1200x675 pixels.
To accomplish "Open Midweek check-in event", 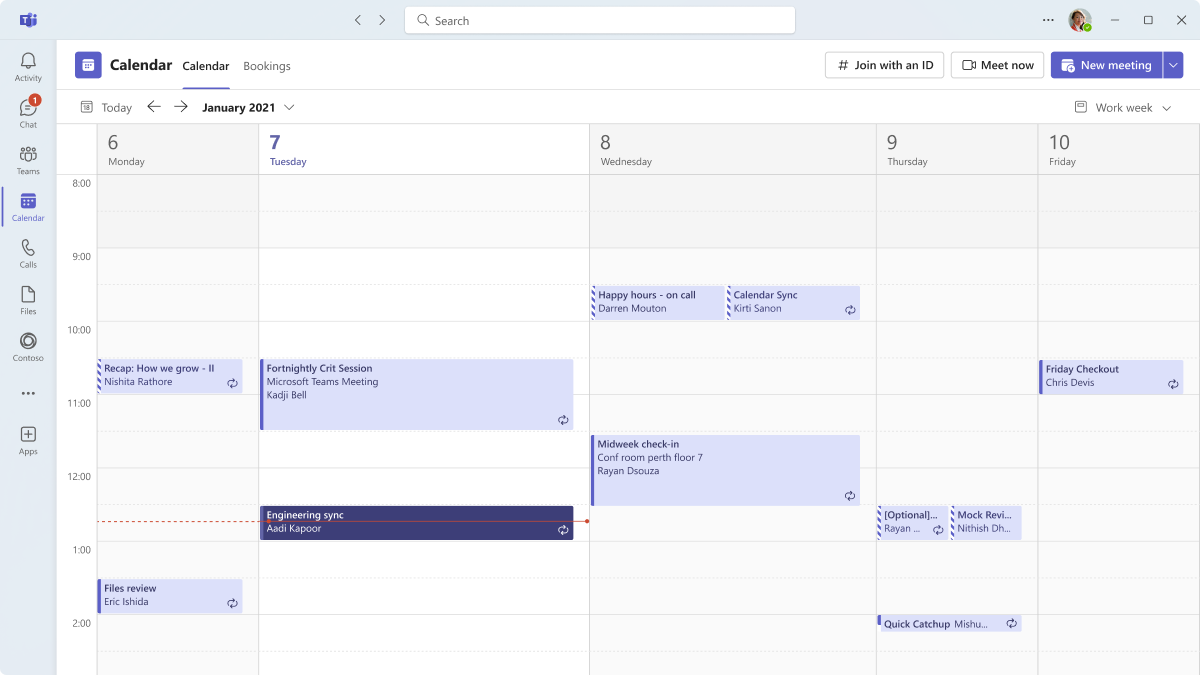I will click(726, 470).
